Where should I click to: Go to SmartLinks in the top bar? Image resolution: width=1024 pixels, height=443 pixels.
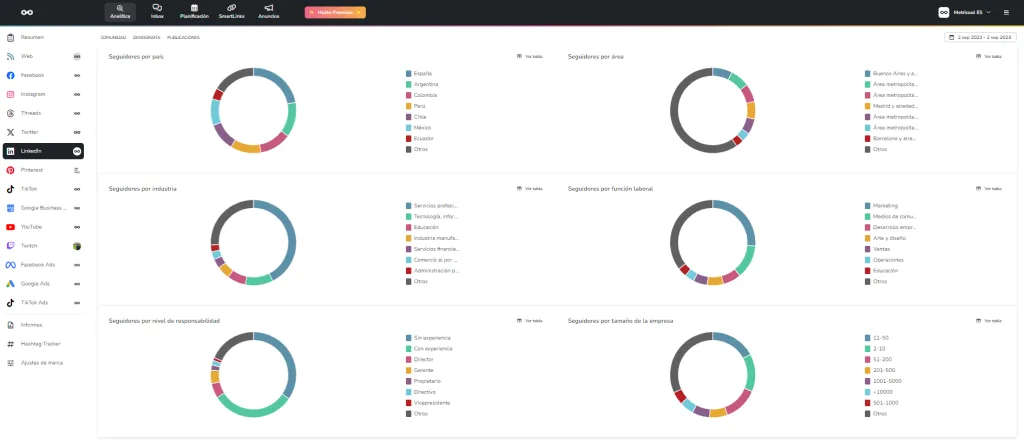(232, 12)
